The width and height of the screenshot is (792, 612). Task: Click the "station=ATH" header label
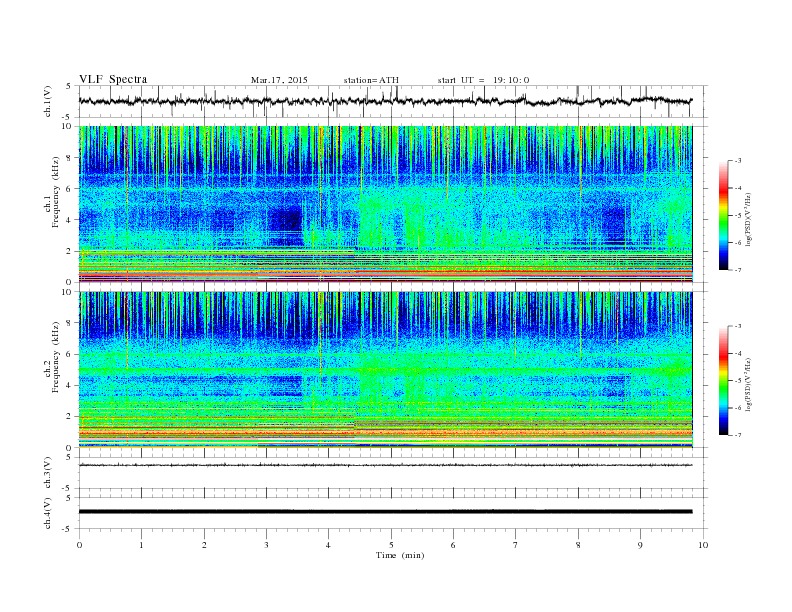tap(371, 80)
